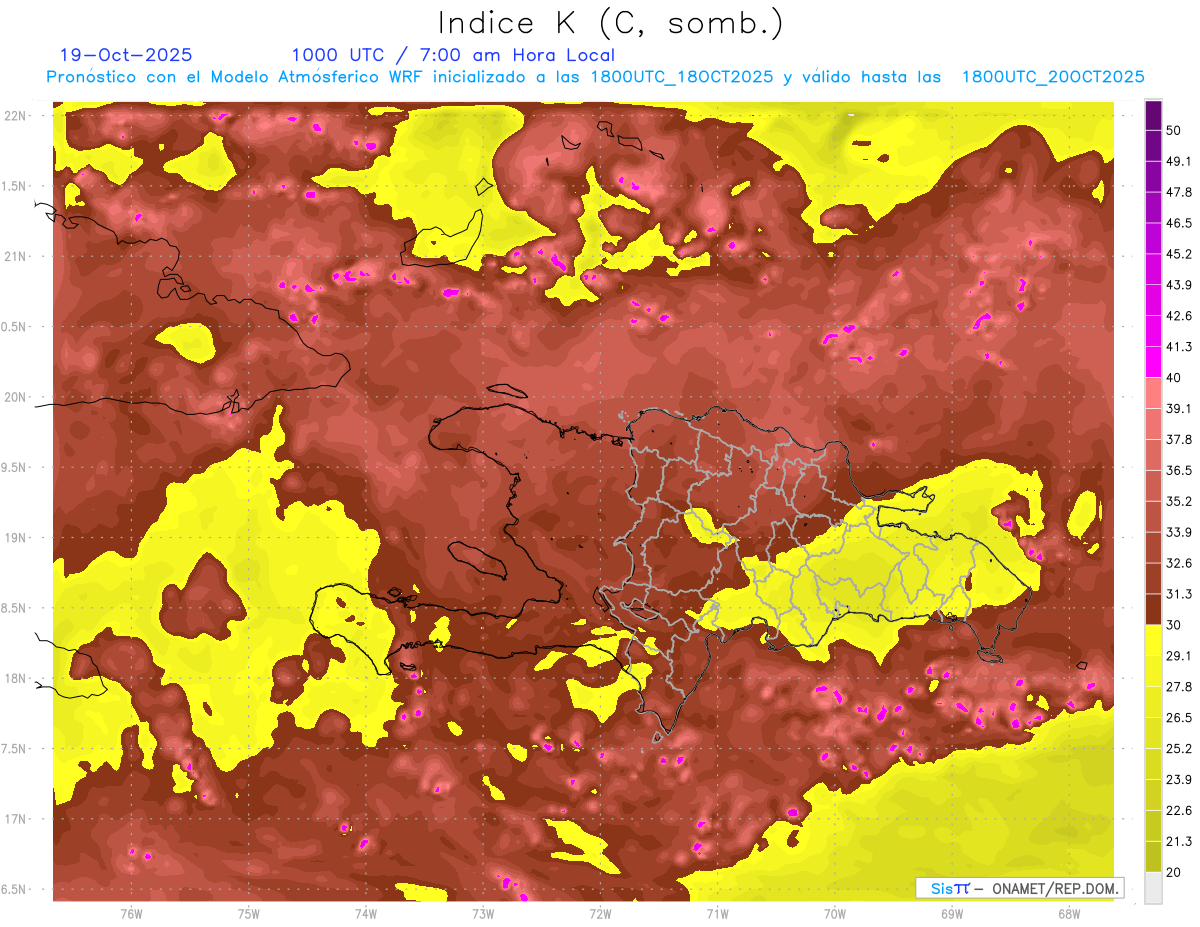Click the colorbar value "22.6"
The height and width of the screenshot is (927, 1200).
[1180, 811]
